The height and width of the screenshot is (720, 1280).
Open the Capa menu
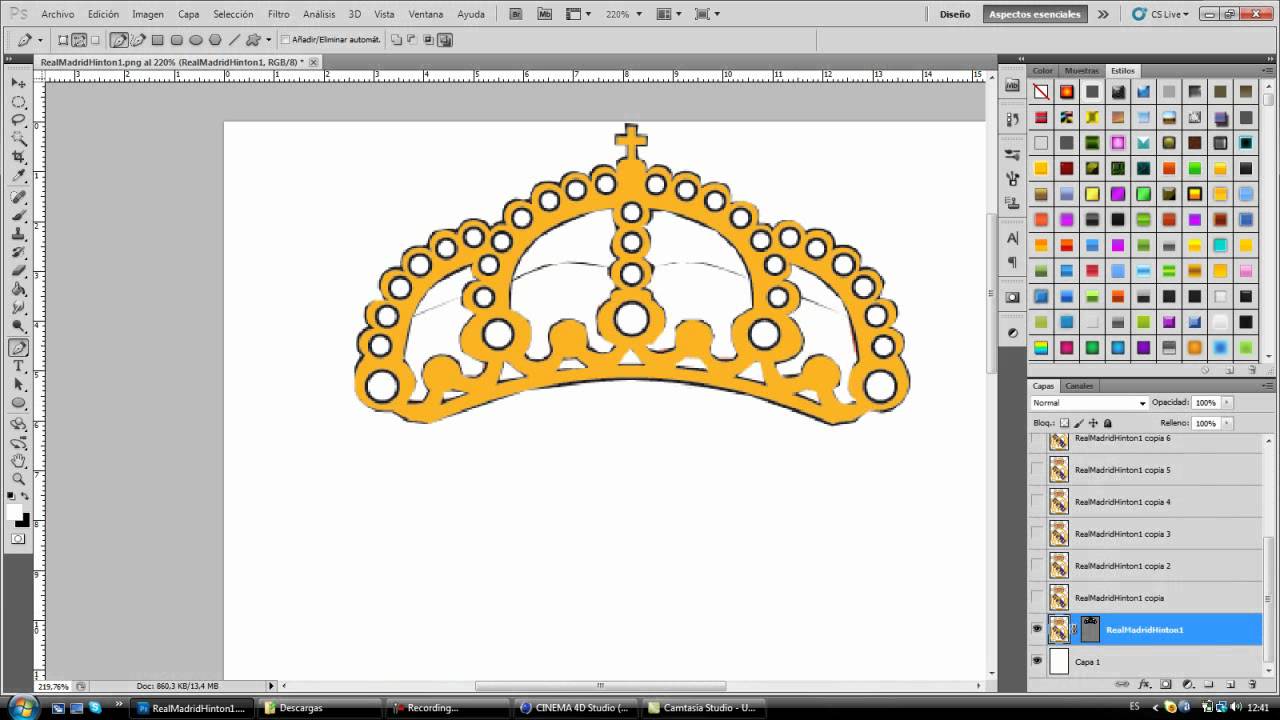click(x=188, y=14)
